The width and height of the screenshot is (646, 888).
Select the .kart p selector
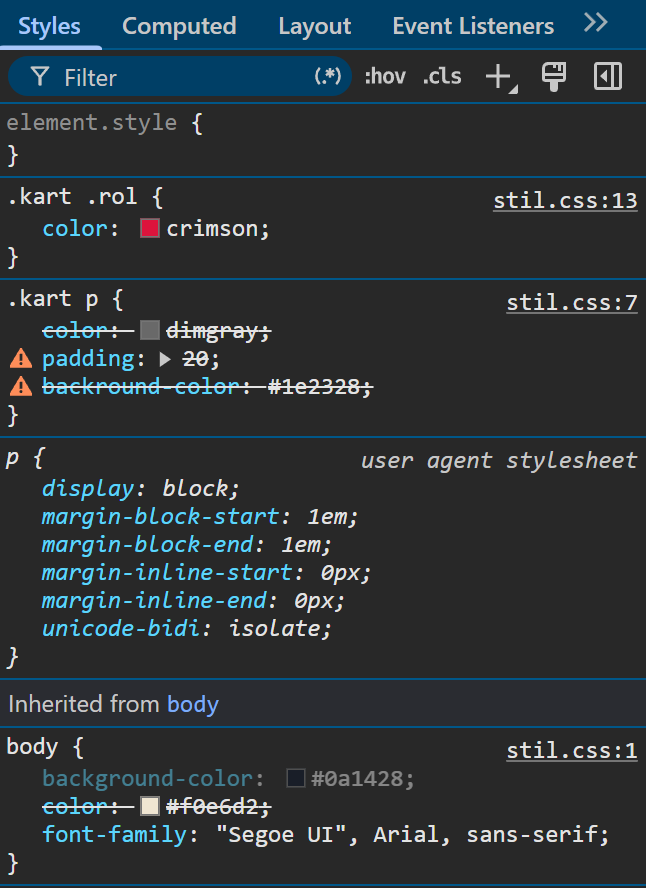[x=52, y=298]
